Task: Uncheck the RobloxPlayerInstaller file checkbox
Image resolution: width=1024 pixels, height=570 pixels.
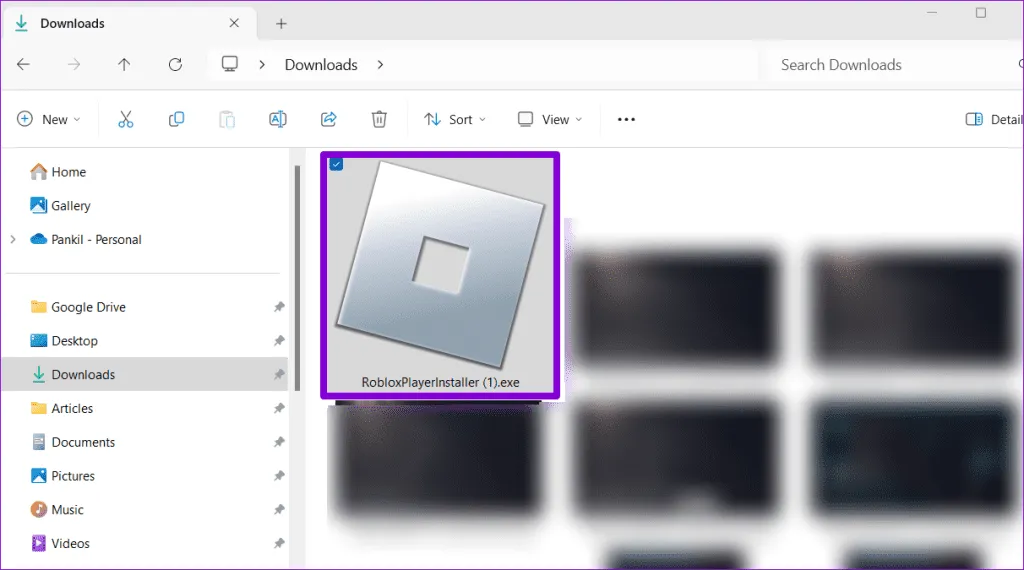Action: [336, 164]
